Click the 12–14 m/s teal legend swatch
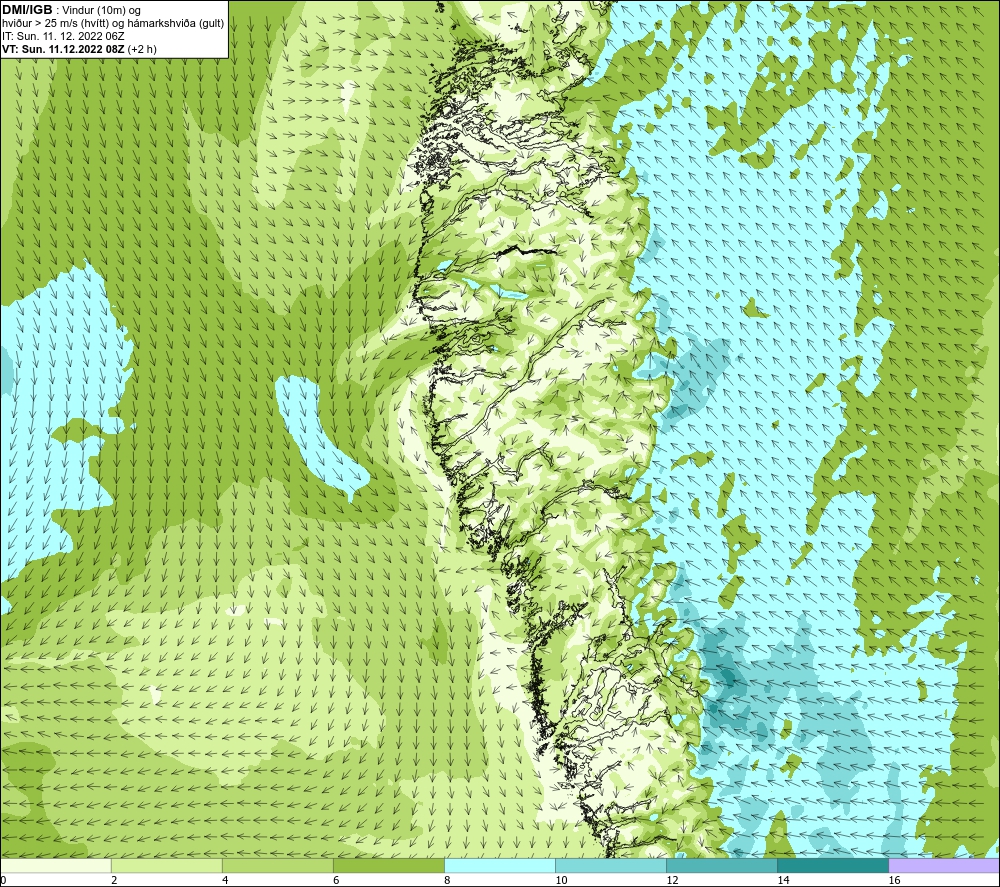The image size is (1000, 887). click(x=722, y=866)
